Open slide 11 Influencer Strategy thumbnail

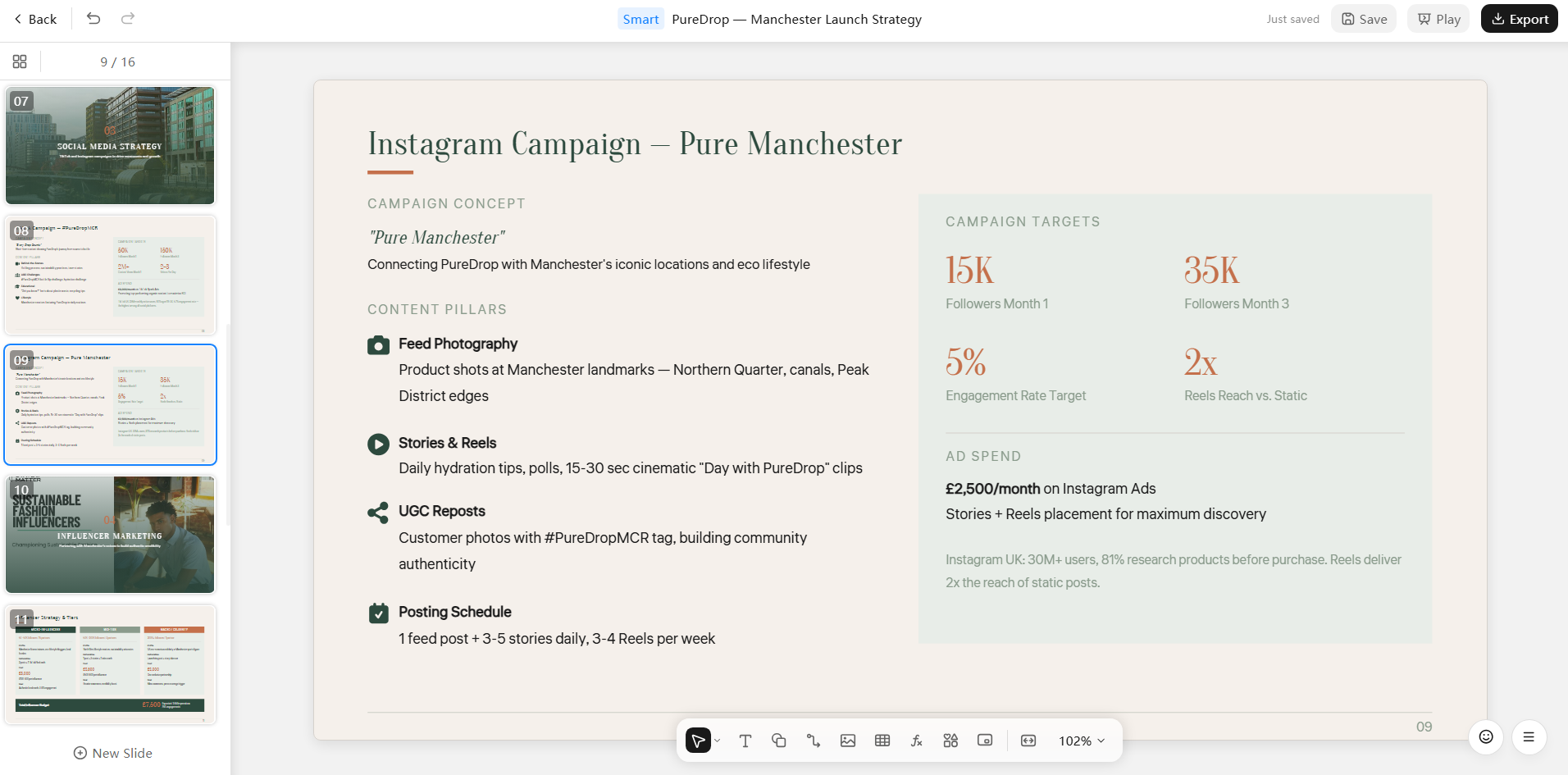(110, 663)
